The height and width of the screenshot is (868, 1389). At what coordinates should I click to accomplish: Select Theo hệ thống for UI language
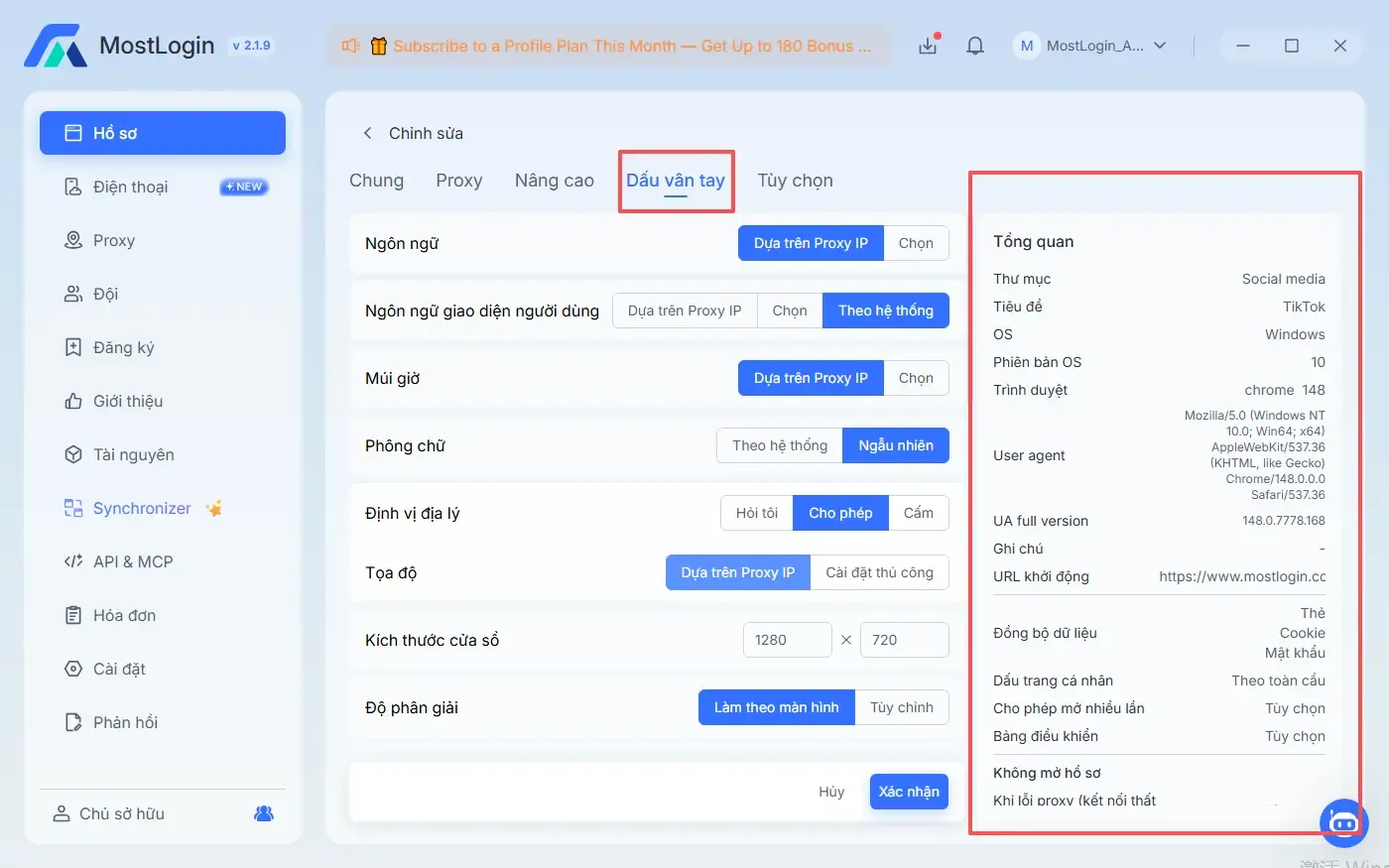886,310
